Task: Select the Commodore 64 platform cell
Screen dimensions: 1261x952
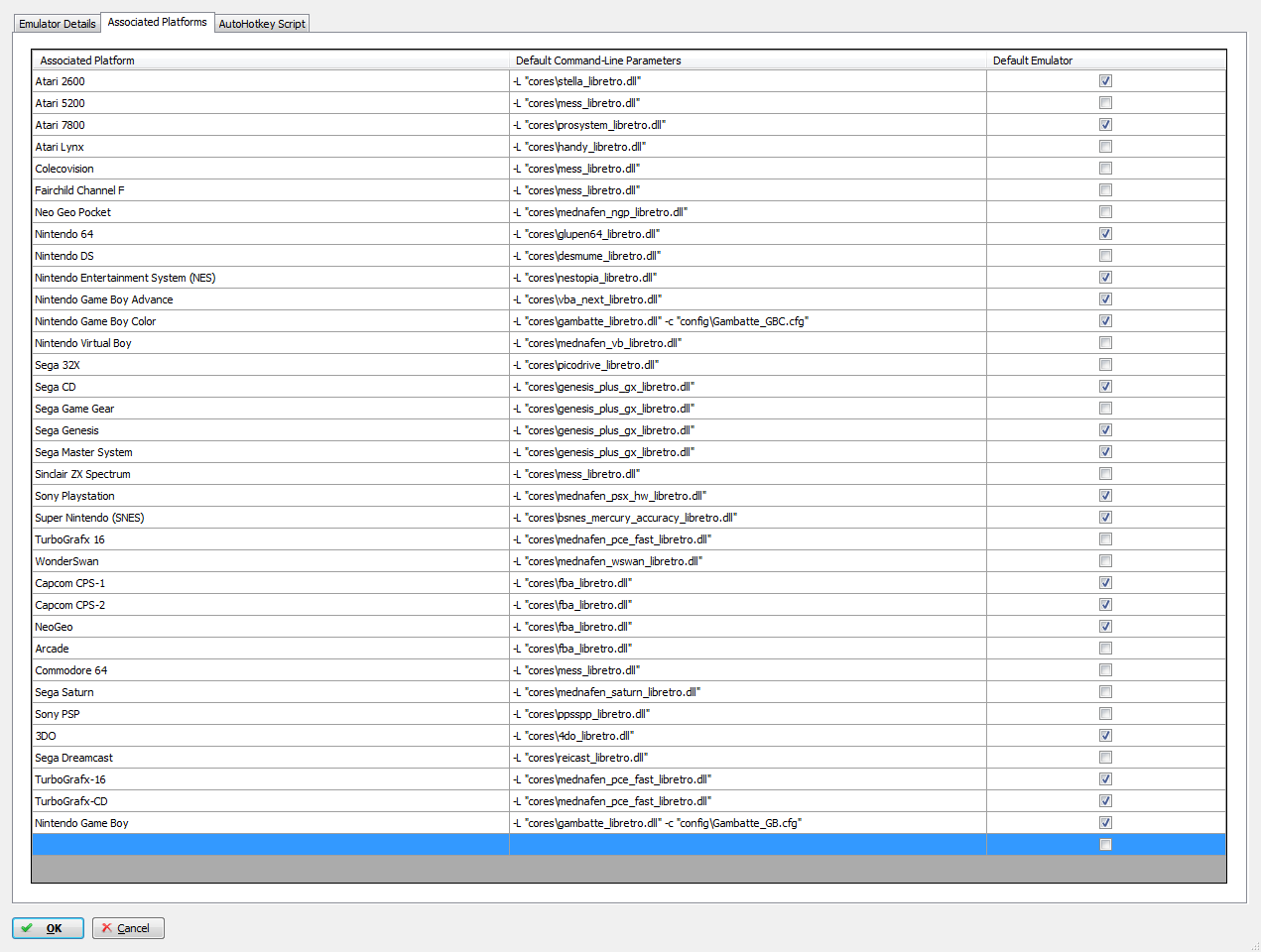Action: coord(271,670)
